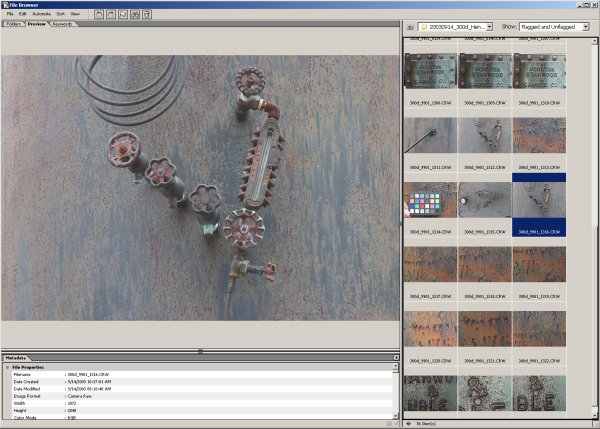The image size is (600, 429).
Task: Select thumbnail 300d_9901_1317.CRW
Action: [430, 264]
